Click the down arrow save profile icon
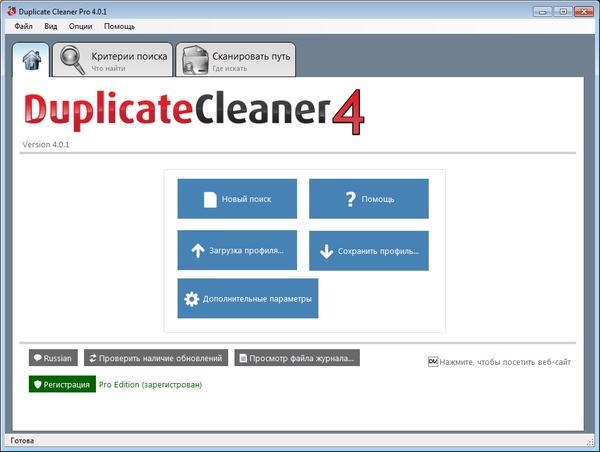This screenshot has height=452, width=600. [x=326, y=251]
